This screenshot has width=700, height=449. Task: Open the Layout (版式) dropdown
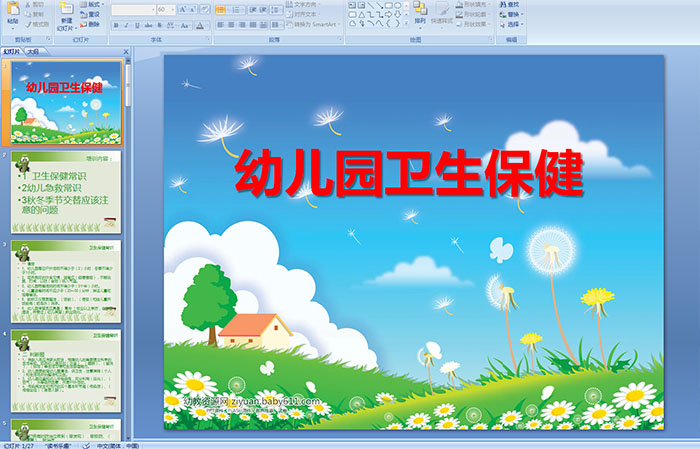coord(92,4)
